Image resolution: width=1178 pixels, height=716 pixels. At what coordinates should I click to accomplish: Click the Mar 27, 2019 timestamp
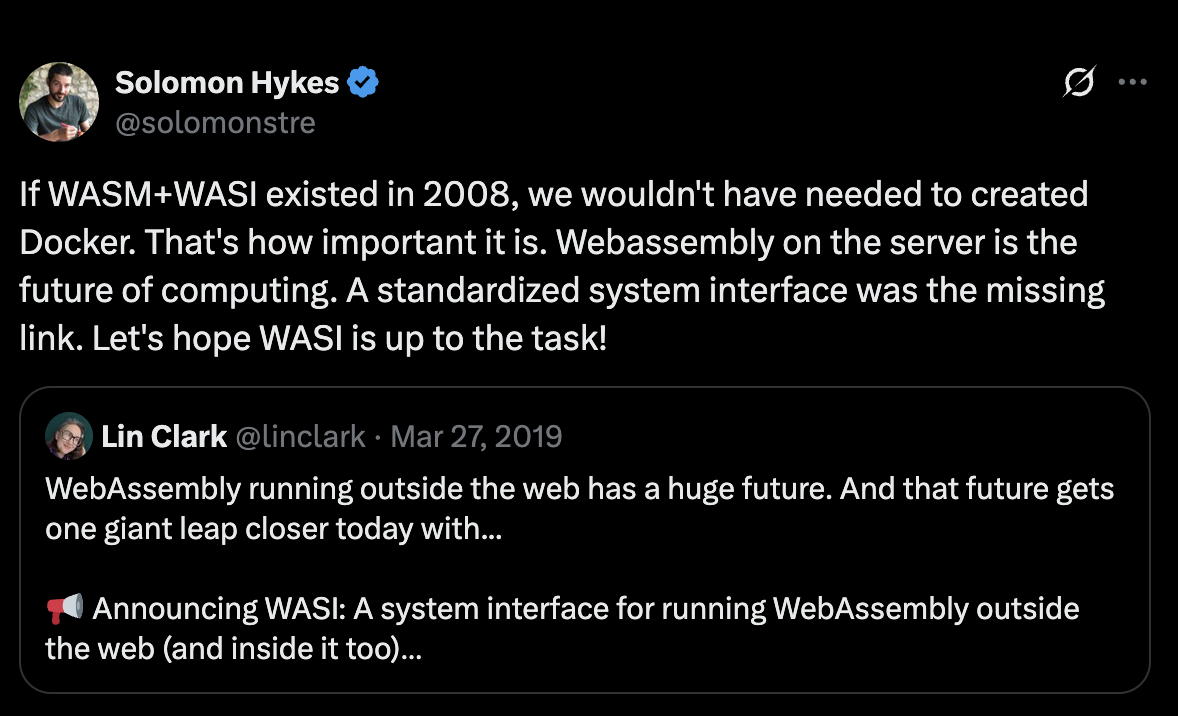click(476, 437)
